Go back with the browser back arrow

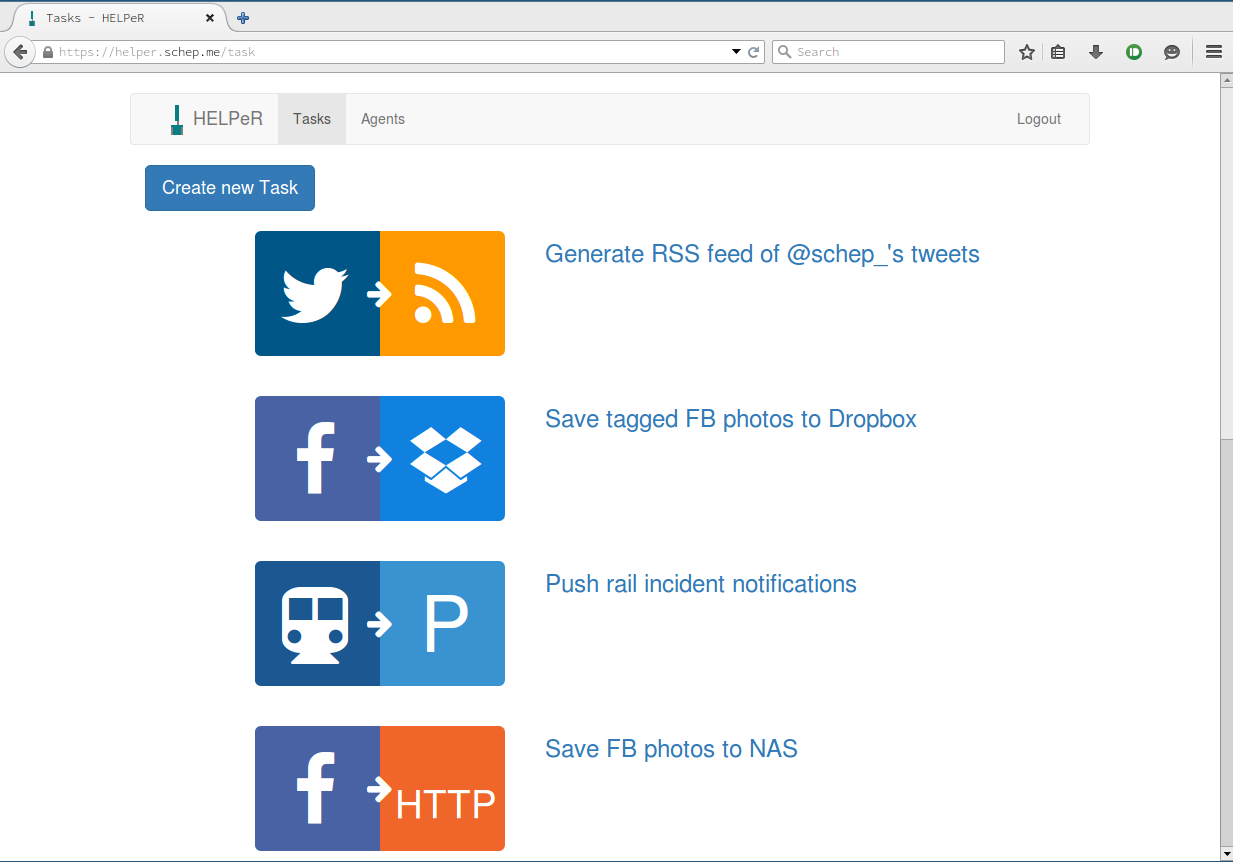tap(19, 52)
